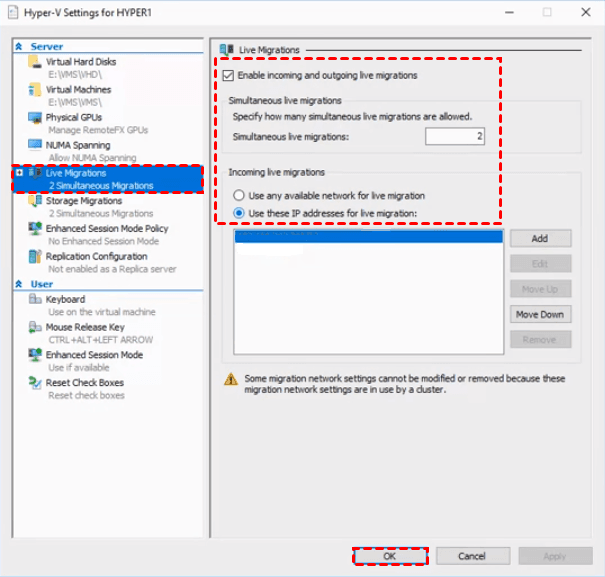Viewport: 605px width, 577px height.
Task: Click the Remove button
Action: coord(541,340)
